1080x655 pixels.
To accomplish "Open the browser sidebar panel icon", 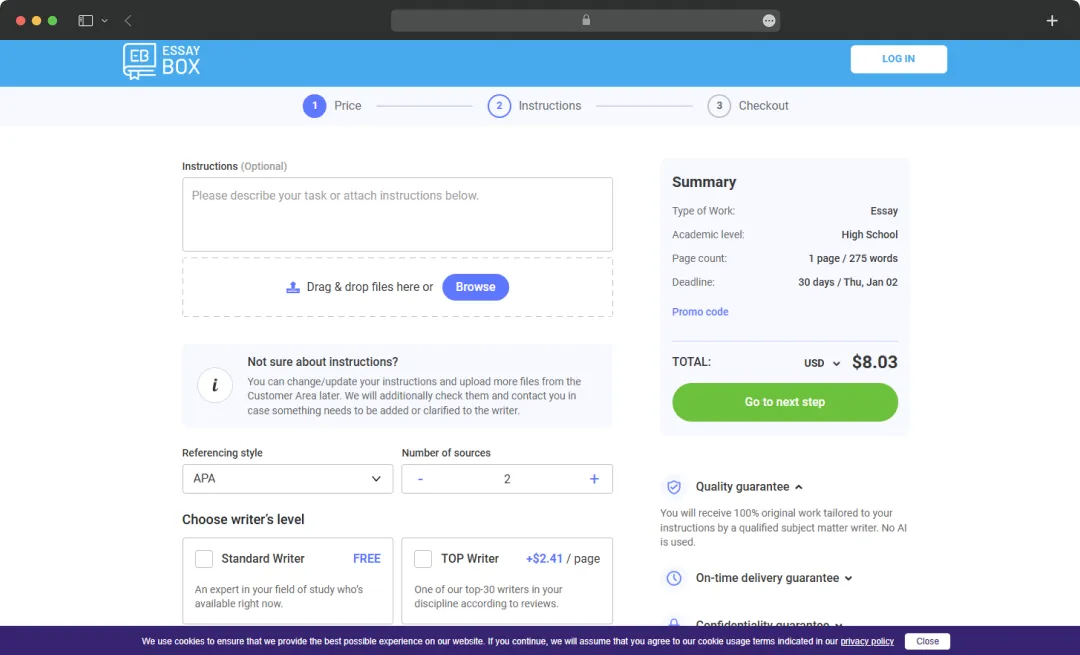I will click(85, 20).
